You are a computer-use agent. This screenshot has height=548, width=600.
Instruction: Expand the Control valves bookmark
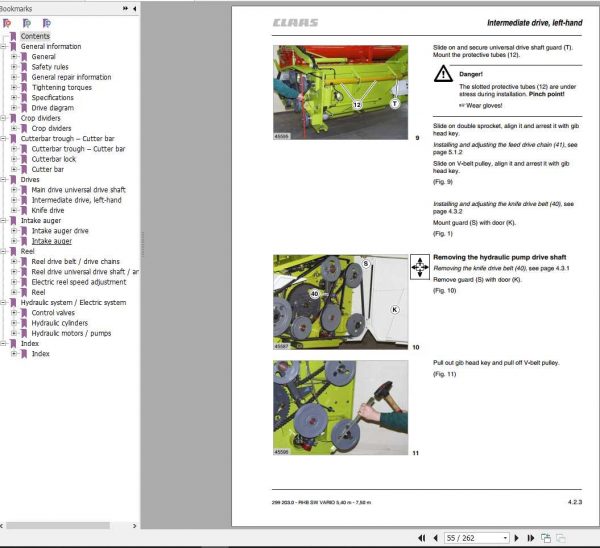pos(14,313)
